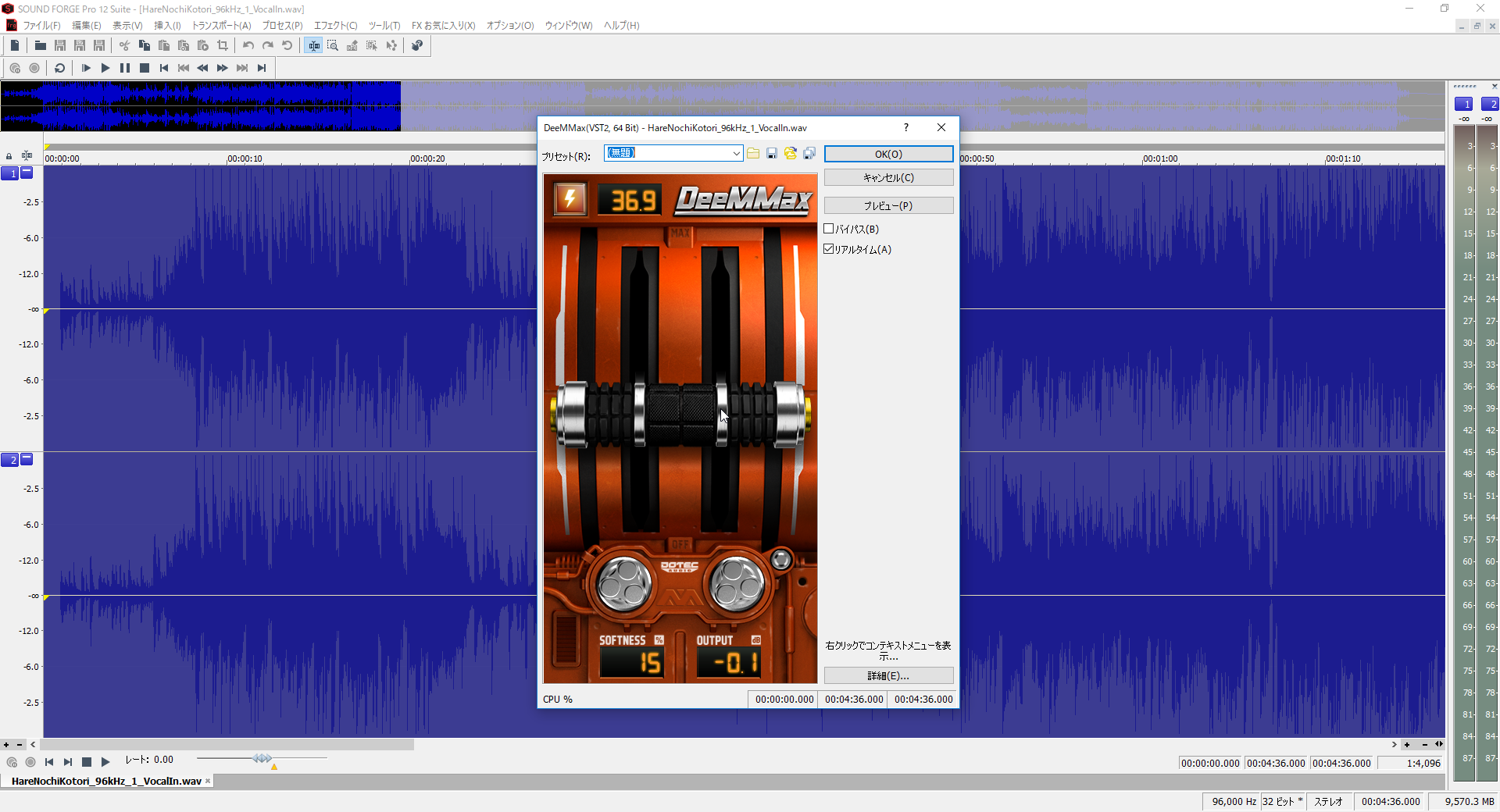The width and height of the screenshot is (1500, 812).
Task: Click the meter channel 1 button
Action: pyautogui.click(x=1463, y=104)
